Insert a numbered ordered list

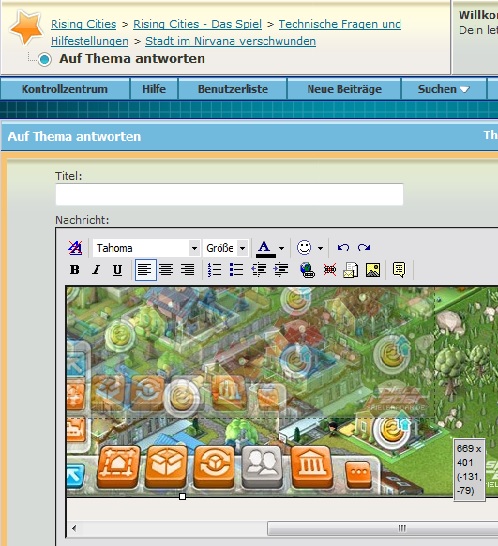click(215, 270)
